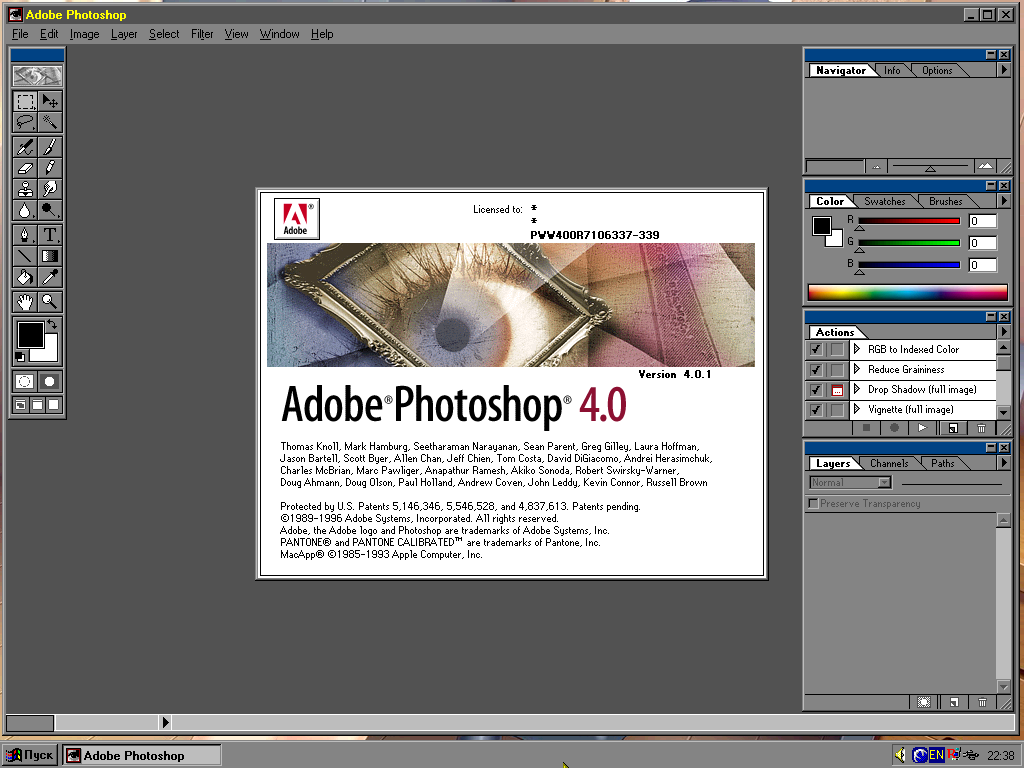
Task: Click the Пуск Start button on taskbar
Action: tap(30, 755)
